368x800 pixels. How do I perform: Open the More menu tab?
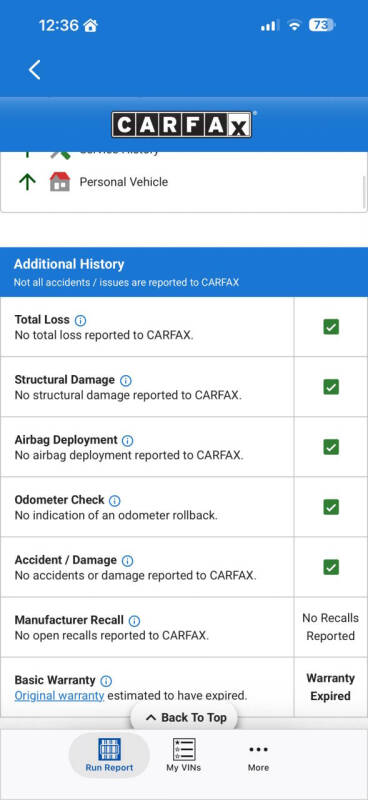pos(258,757)
